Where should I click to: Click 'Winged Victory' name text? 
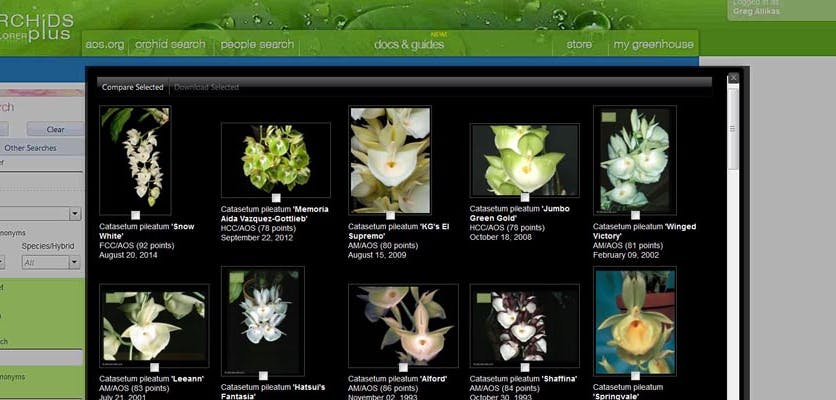click(x=645, y=231)
